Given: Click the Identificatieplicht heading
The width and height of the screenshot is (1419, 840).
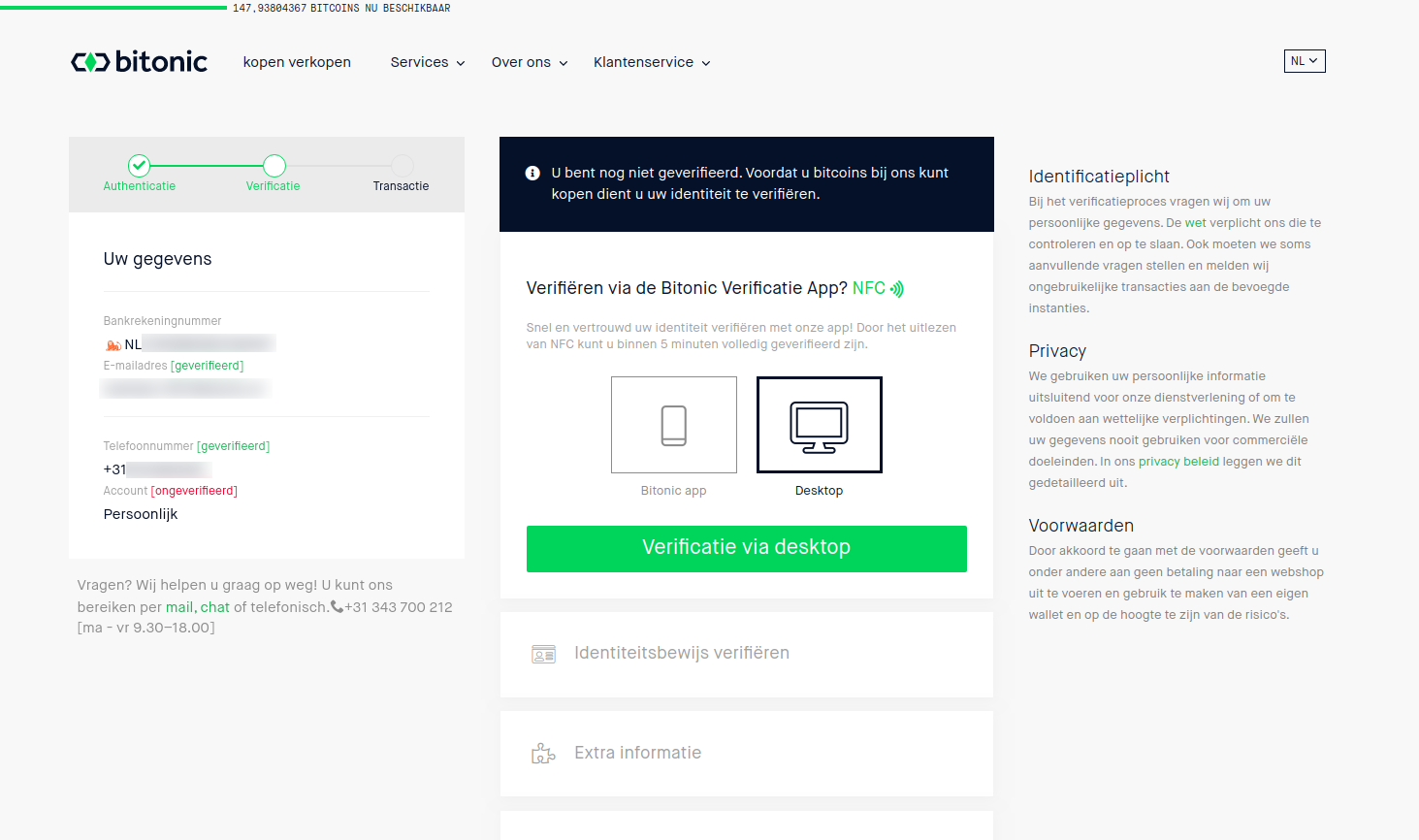Looking at the screenshot, I should tap(1099, 177).
